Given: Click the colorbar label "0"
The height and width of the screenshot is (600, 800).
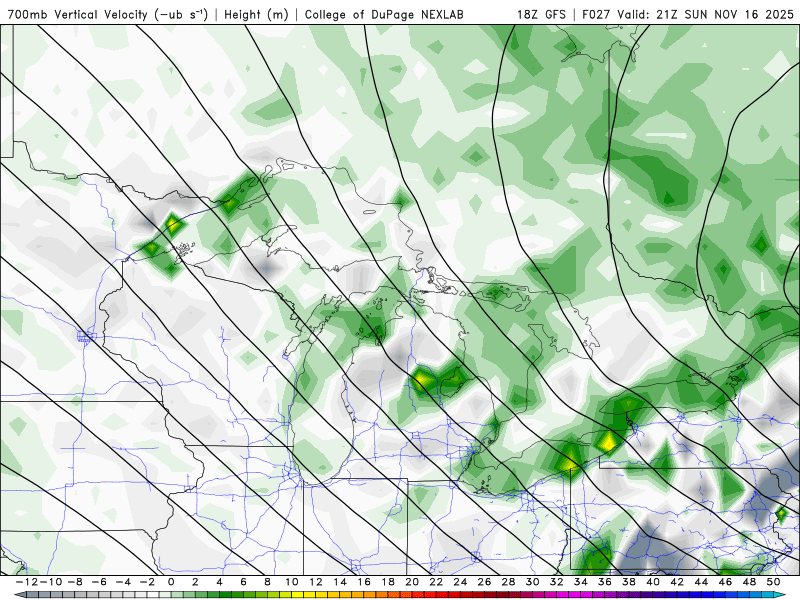Looking at the screenshot, I should pyautogui.click(x=171, y=582).
